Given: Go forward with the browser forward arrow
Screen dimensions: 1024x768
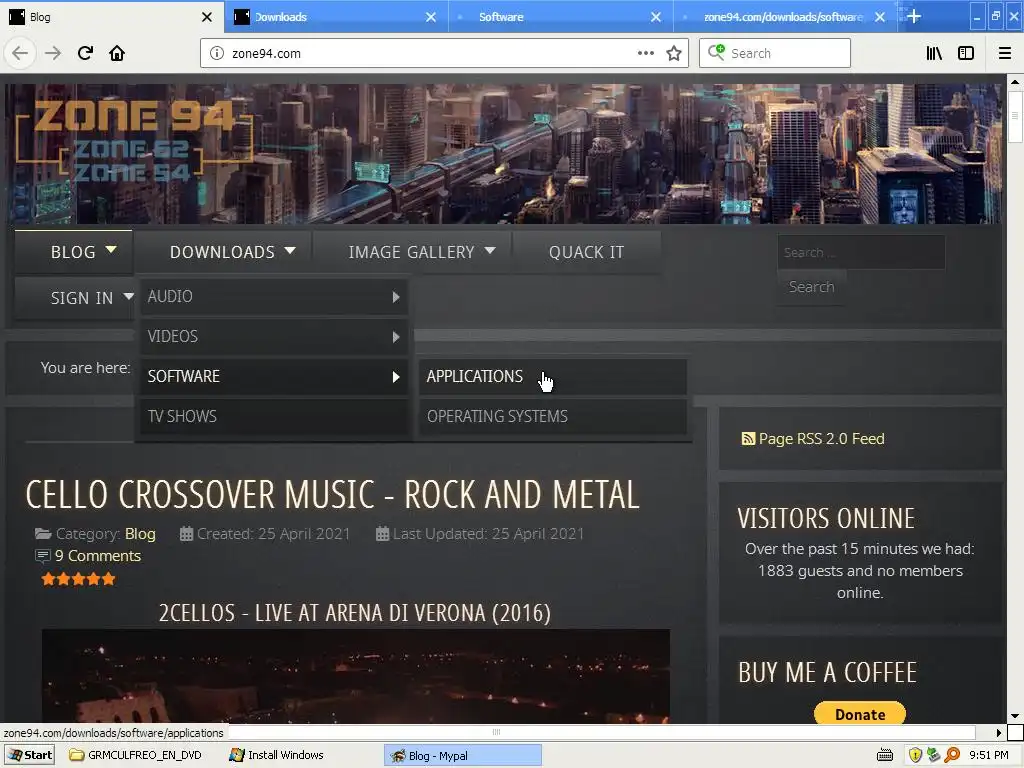Looking at the screenshot, I should pos(53,54).
